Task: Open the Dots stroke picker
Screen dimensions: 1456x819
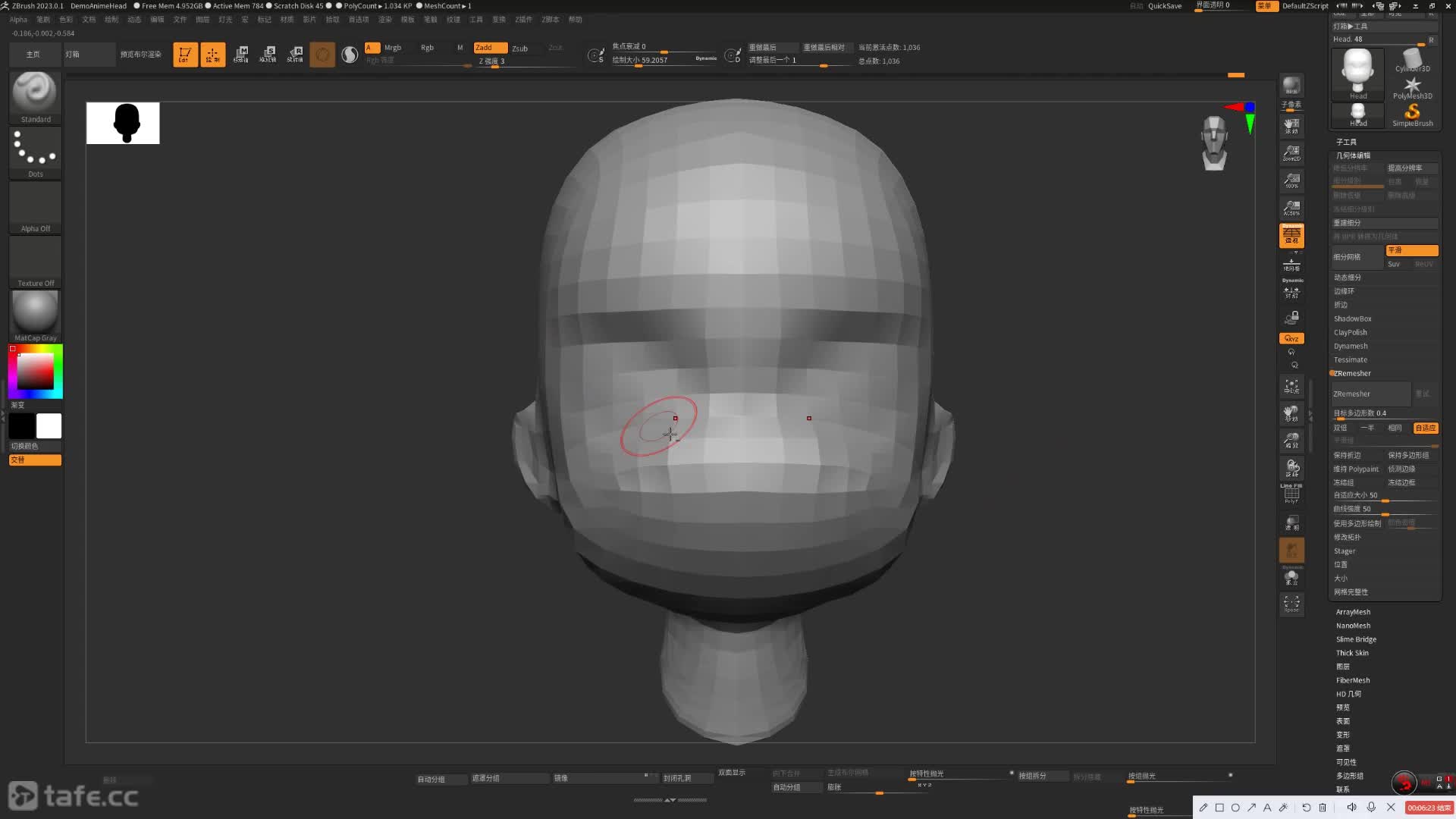Action: (35, 153)
